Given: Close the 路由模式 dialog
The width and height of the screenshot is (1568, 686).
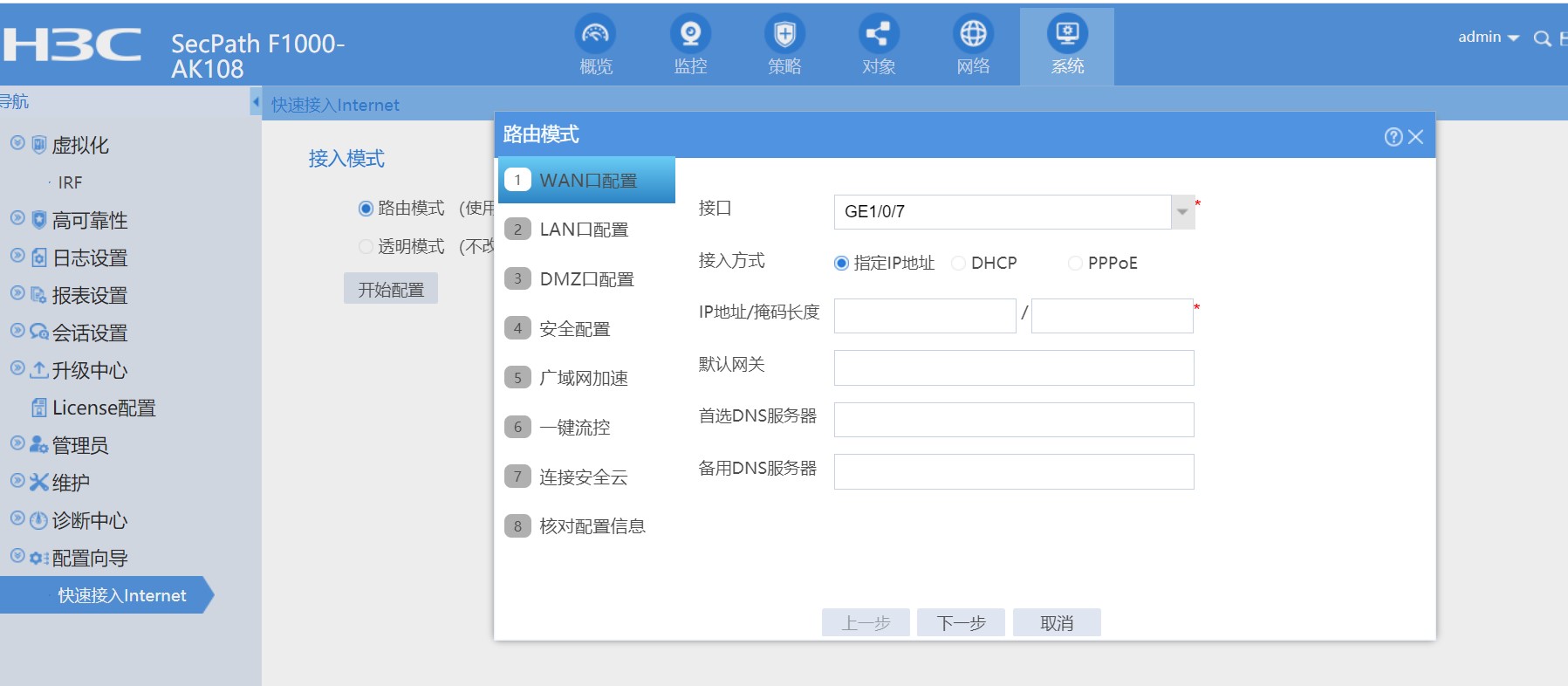Looking at the screenshot, I should click(1415, 136).
